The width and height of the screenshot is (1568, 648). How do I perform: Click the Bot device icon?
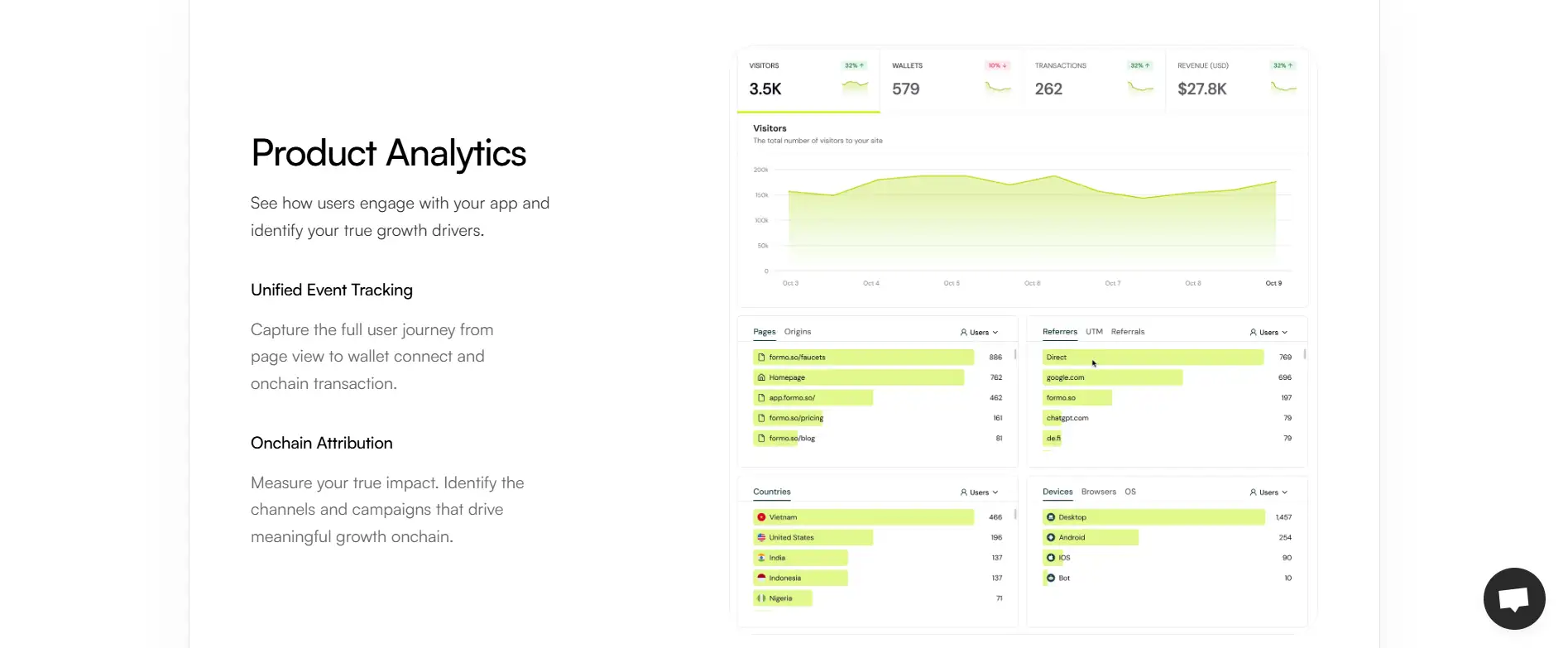click(x=1051, y=578)
